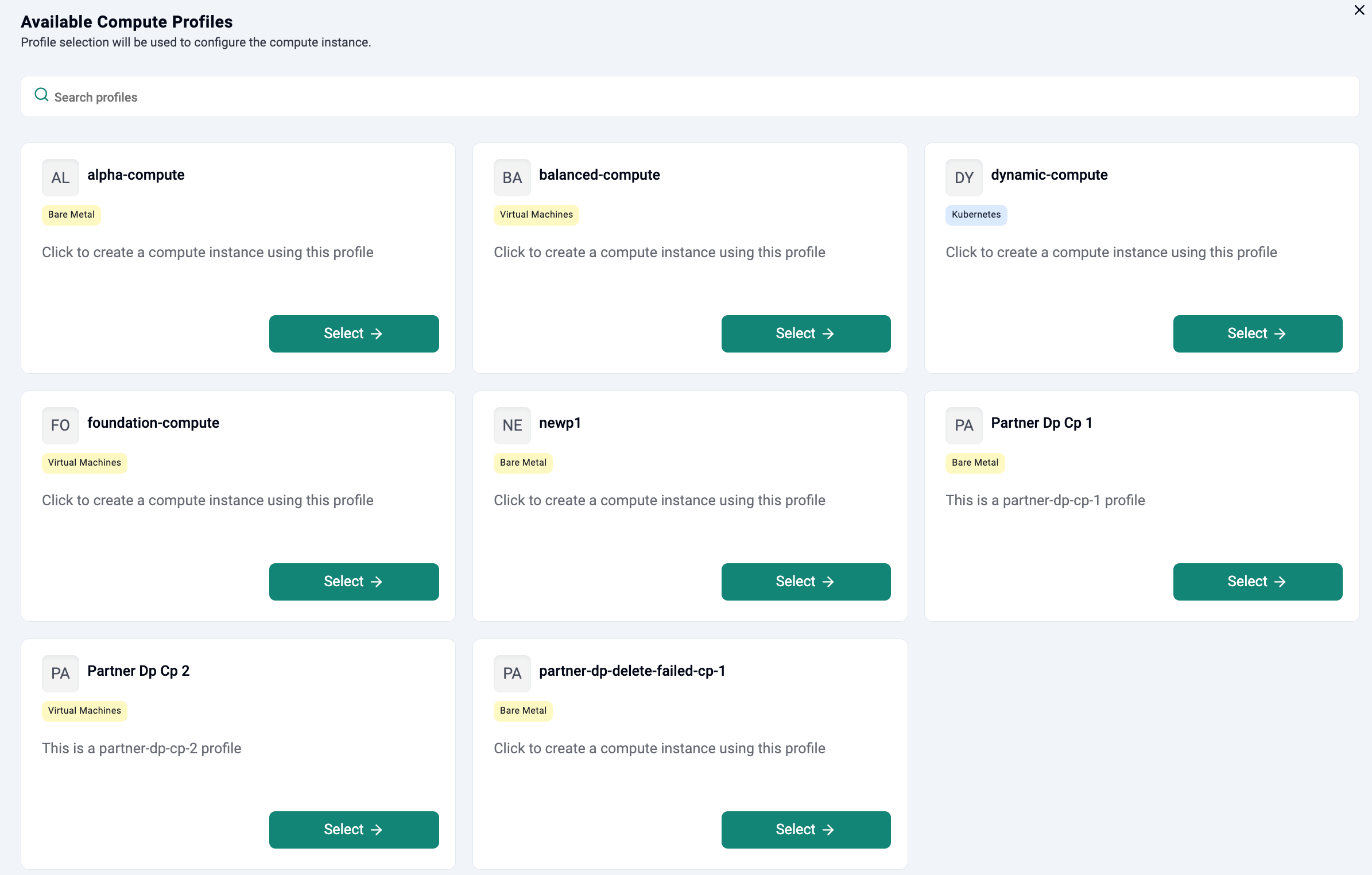The width and height of the screenshot is (1372, 875).
Task: Click the BA avatar for balanced-compute
Action: [x=512, y=177]
